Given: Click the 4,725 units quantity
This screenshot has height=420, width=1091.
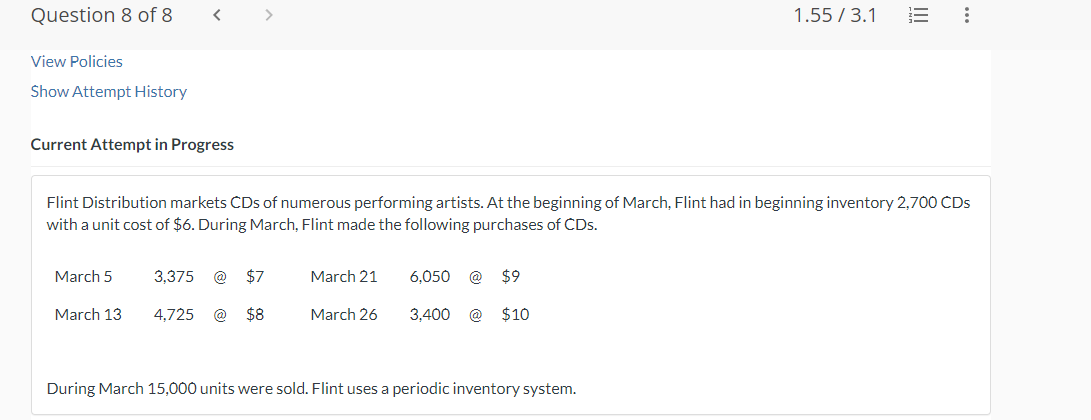Looking at the screenshot, I should click(x=174, y=314).
